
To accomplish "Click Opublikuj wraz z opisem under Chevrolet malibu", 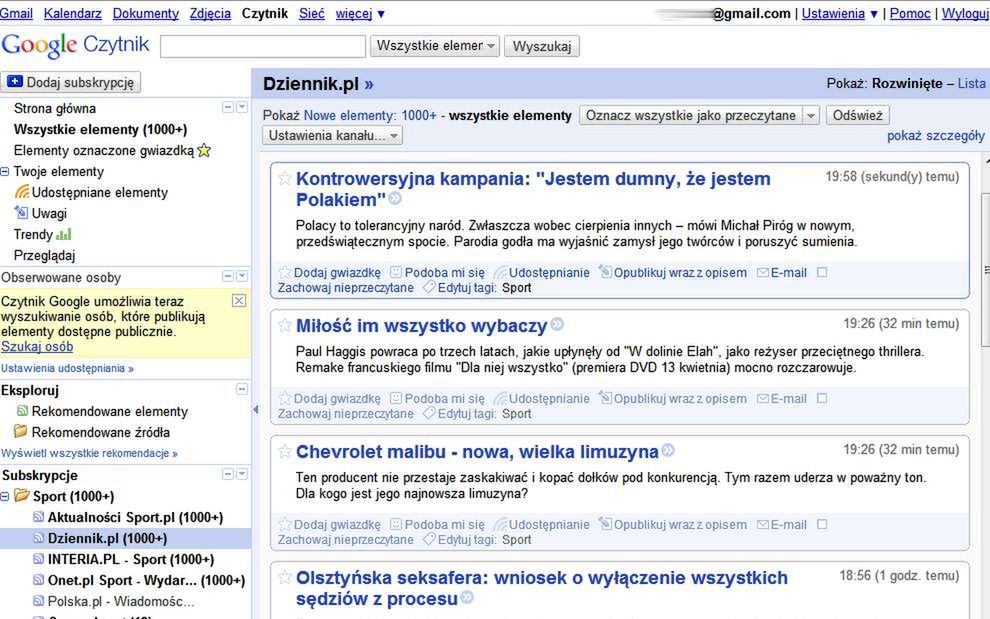I will point(673,524).
